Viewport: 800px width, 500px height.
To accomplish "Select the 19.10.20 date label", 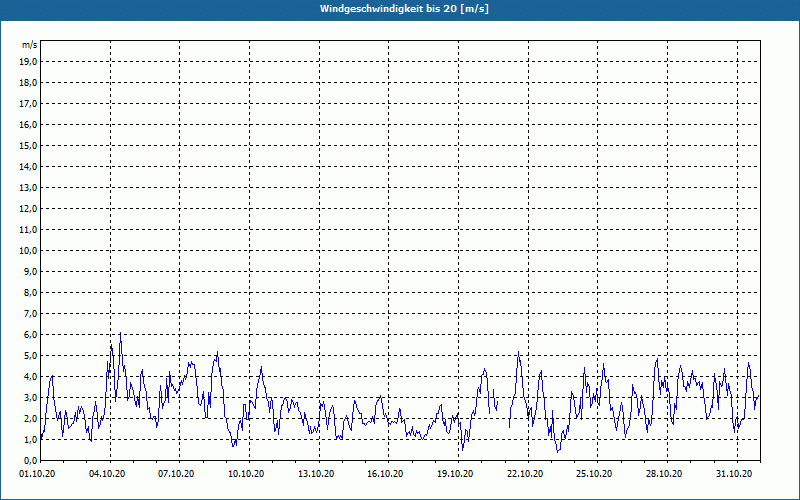I will tap(456, 474).
